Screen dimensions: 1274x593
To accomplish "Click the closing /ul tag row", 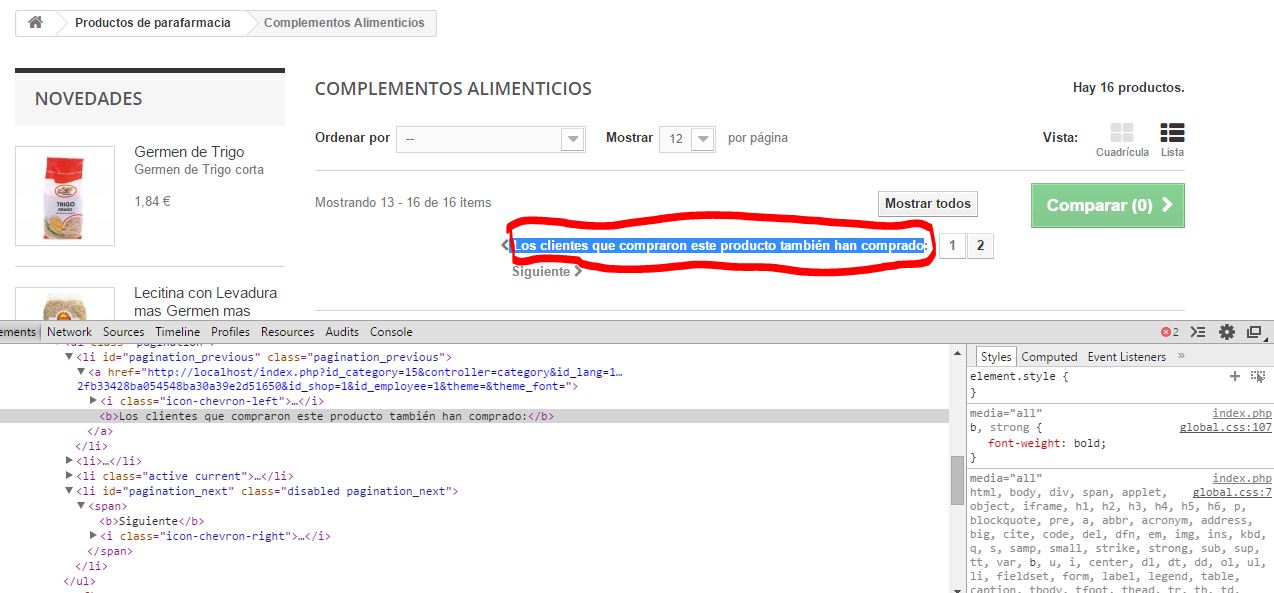I will pos(80,581).
